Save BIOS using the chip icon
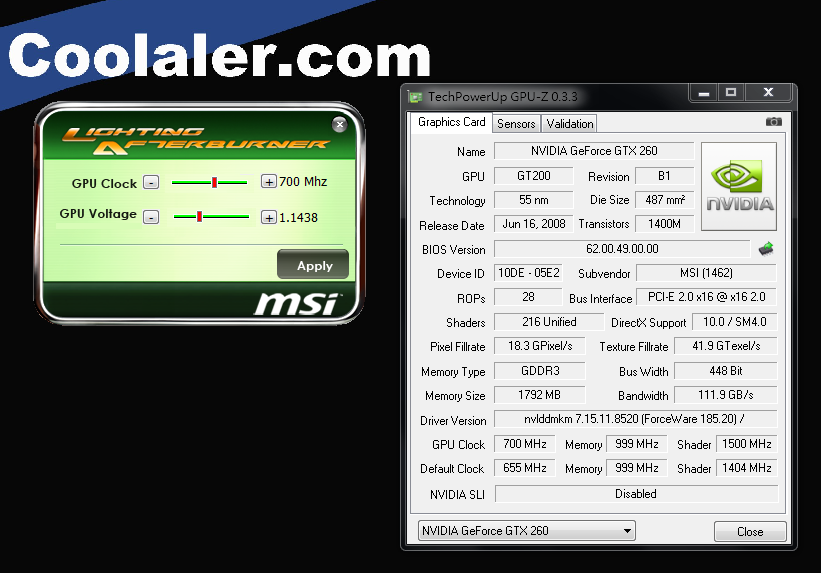Image resolution: width=821 pixels, height=573 pixels. (766, 249)
